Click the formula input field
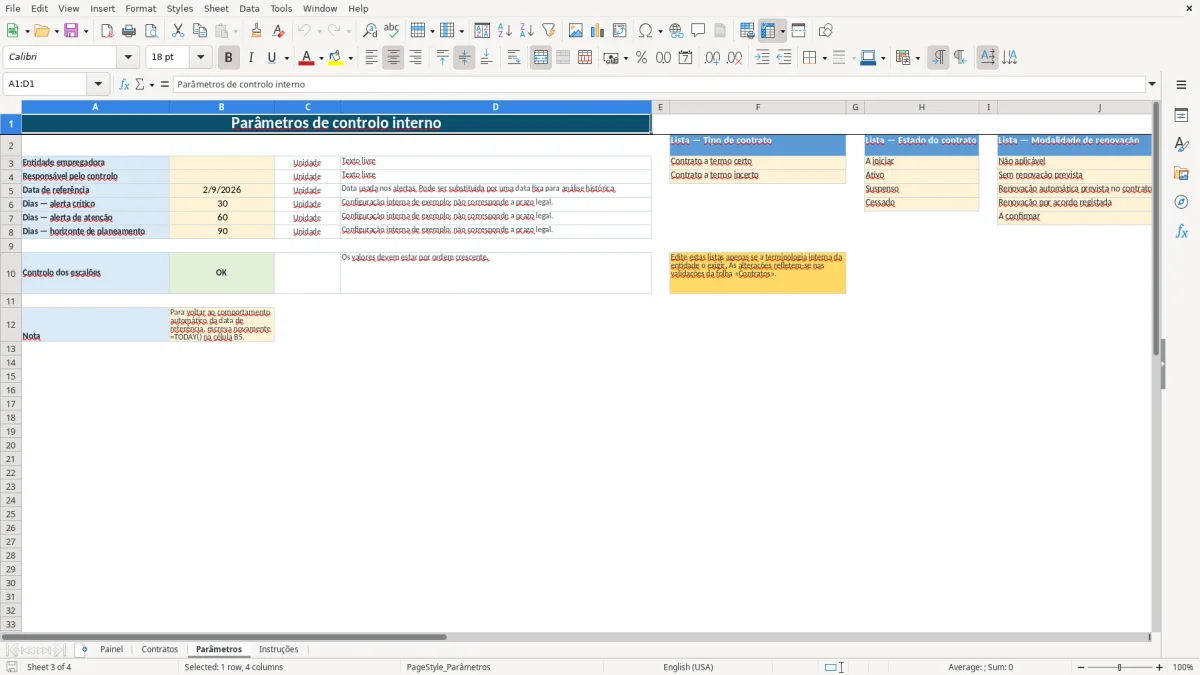The image size is (1200, 675). [x=658, y=84]
